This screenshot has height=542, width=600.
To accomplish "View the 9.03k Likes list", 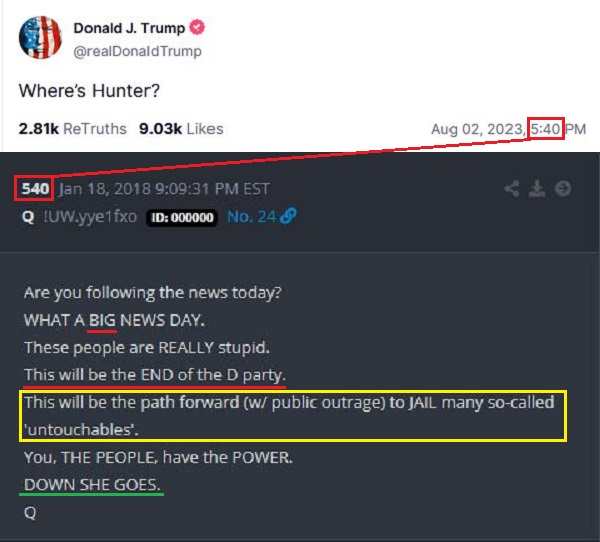I will pyautogui.click(x=181, y=129).
